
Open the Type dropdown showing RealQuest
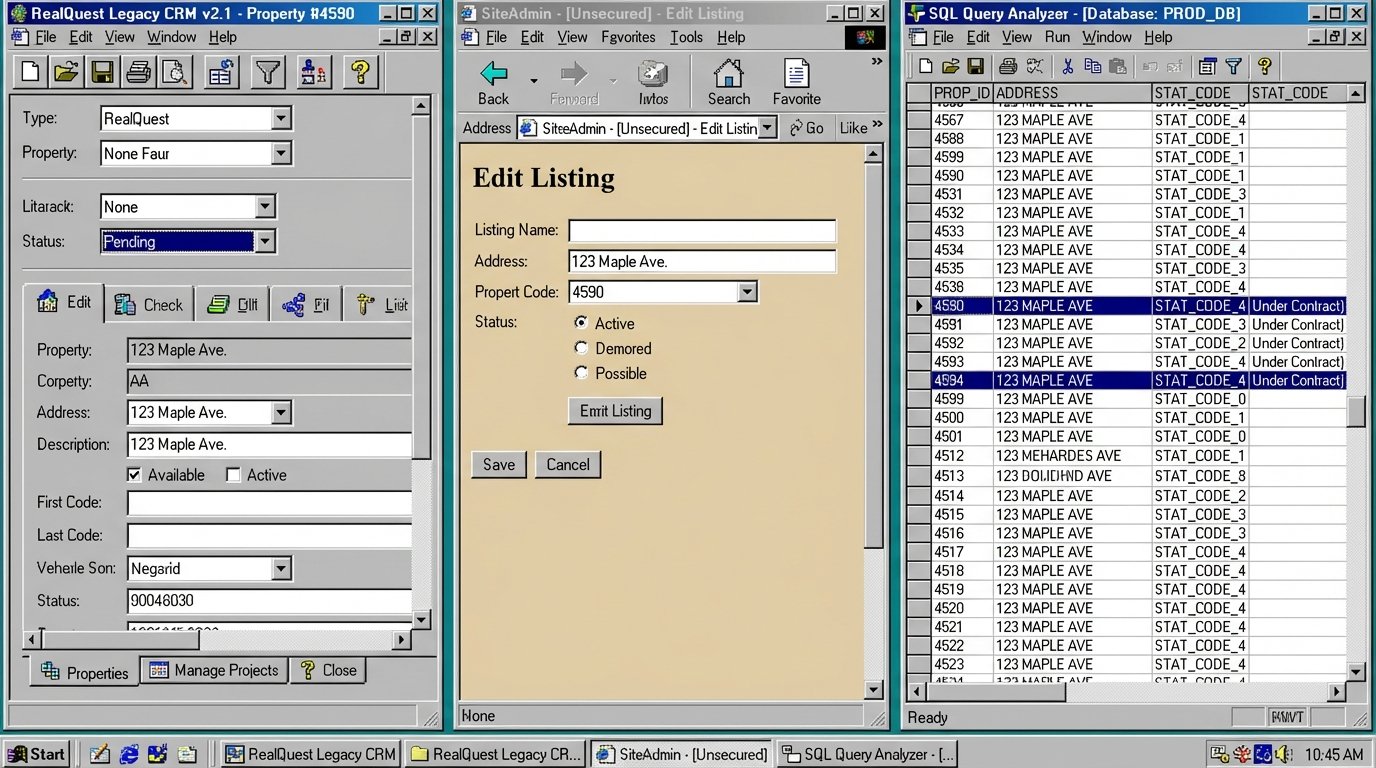[x=281, y=118]
